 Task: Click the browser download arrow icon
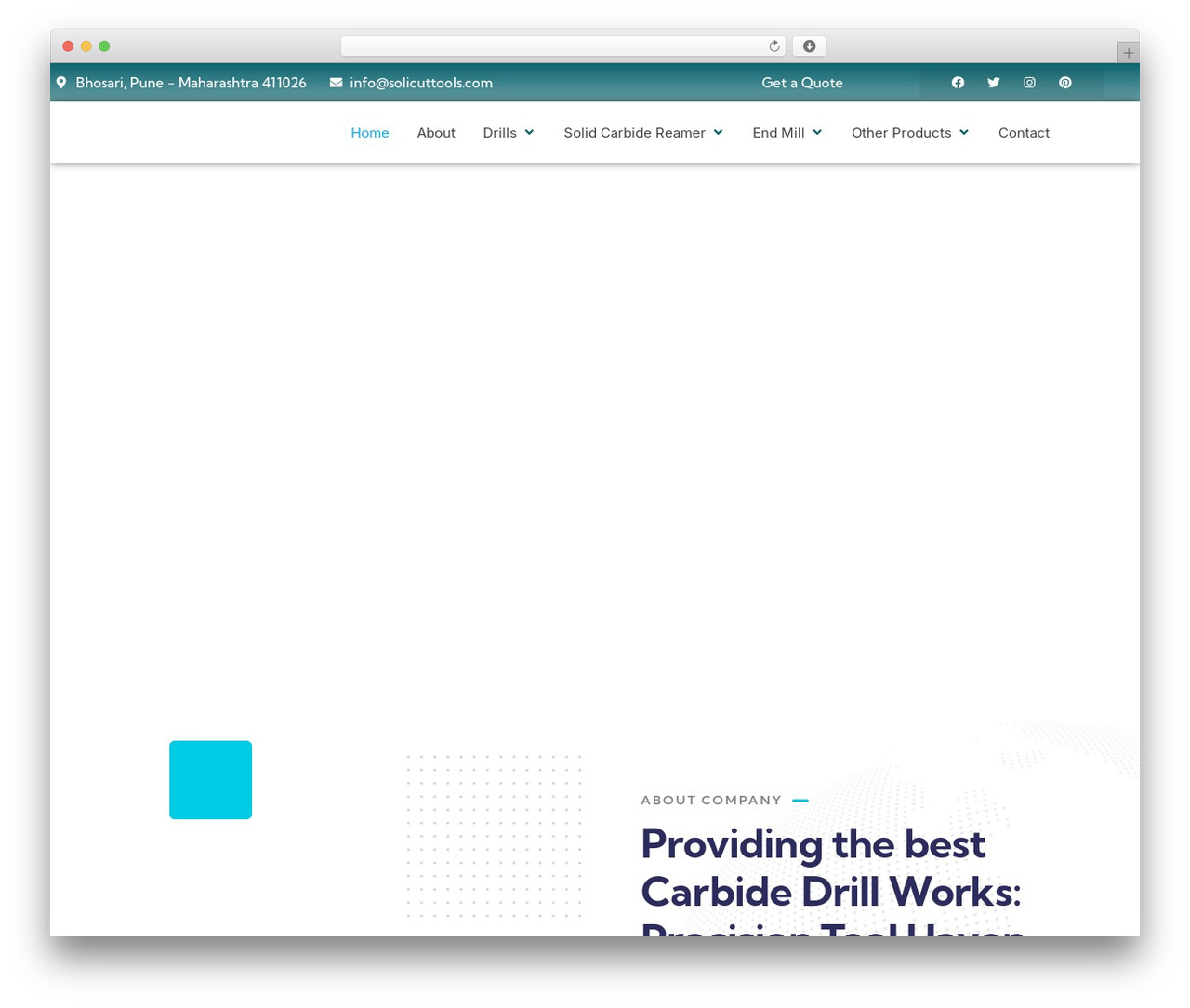click(x=809, y=46)
